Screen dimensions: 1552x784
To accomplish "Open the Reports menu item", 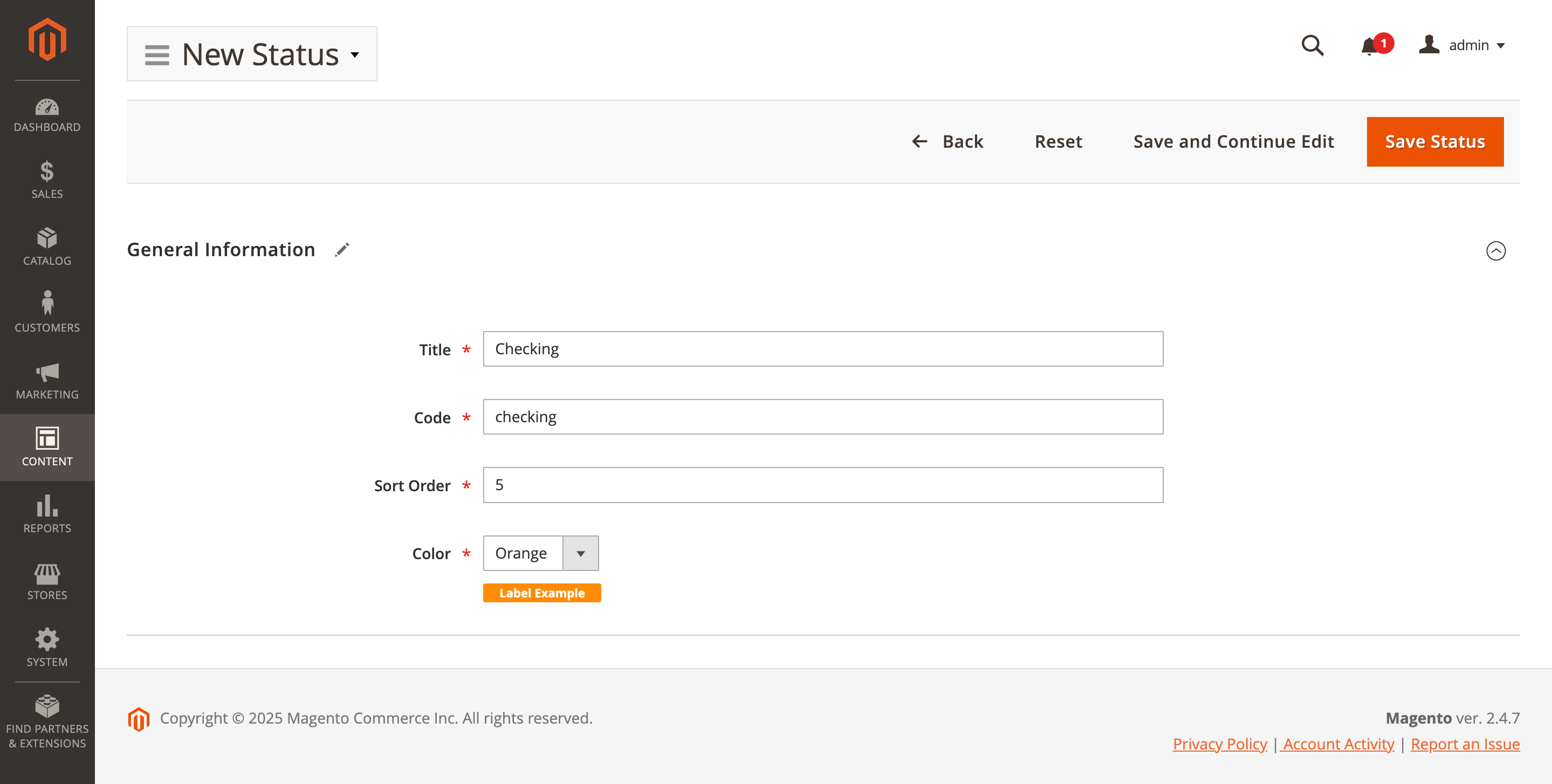I will [47, 514].
